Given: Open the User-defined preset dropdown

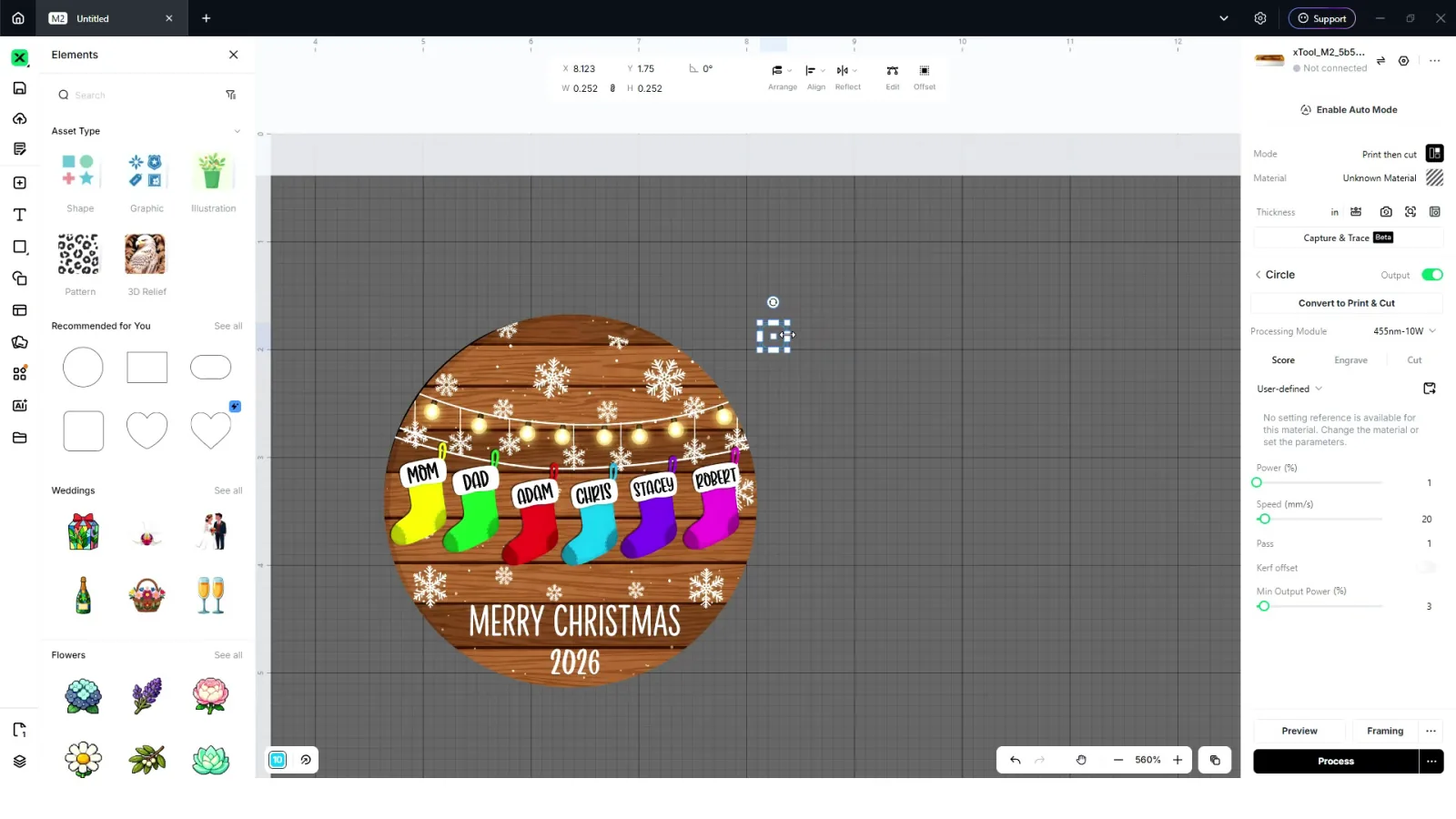Looking at the screenshot, I should [x=1289, y=389].
